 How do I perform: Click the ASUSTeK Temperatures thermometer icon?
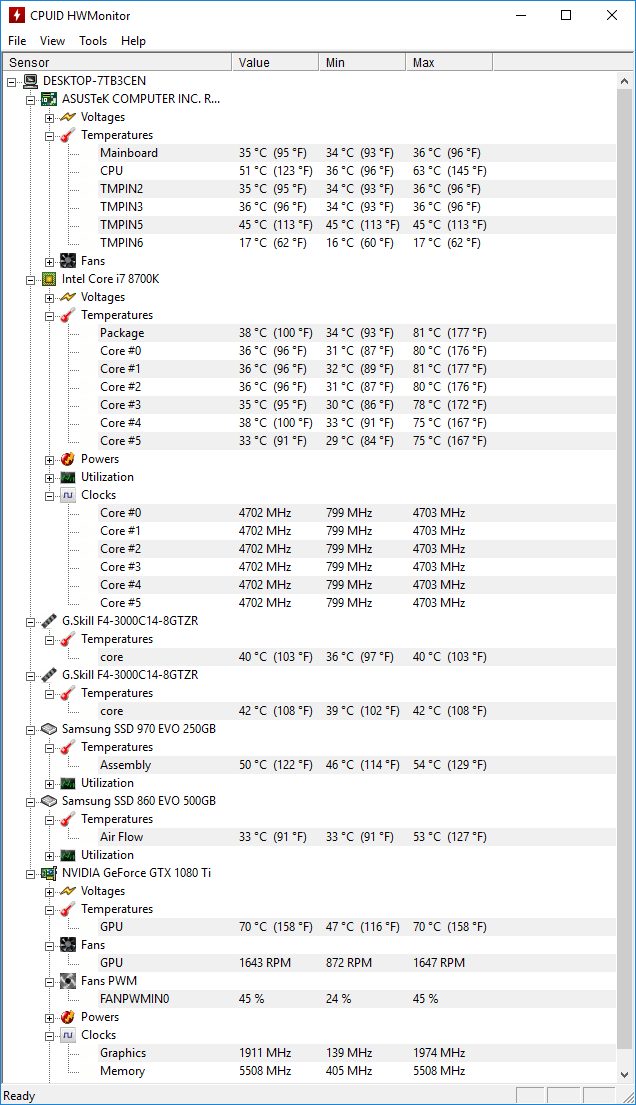[x=68, y=135]
